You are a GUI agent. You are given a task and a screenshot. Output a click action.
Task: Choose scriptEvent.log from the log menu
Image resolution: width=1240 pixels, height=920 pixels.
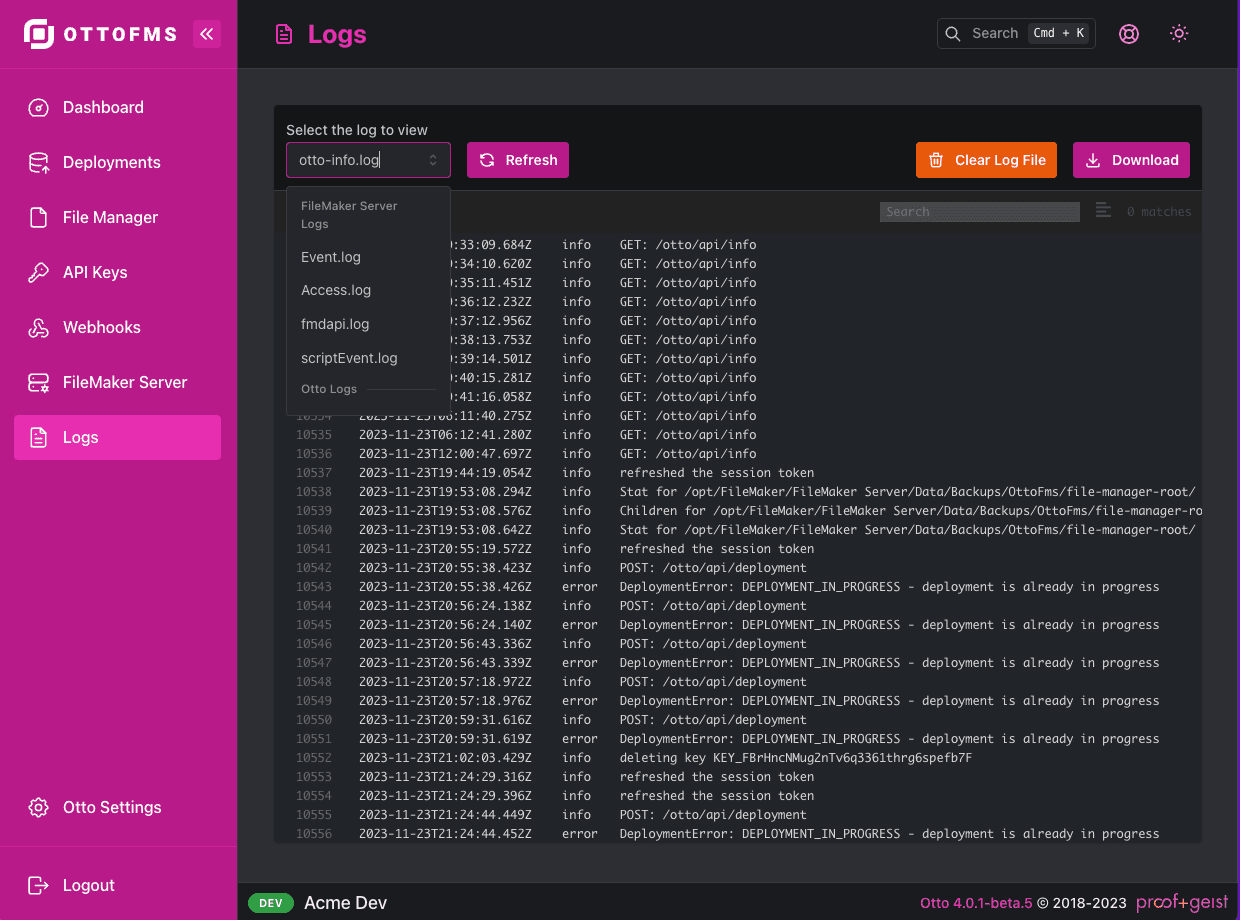[349, 358]
